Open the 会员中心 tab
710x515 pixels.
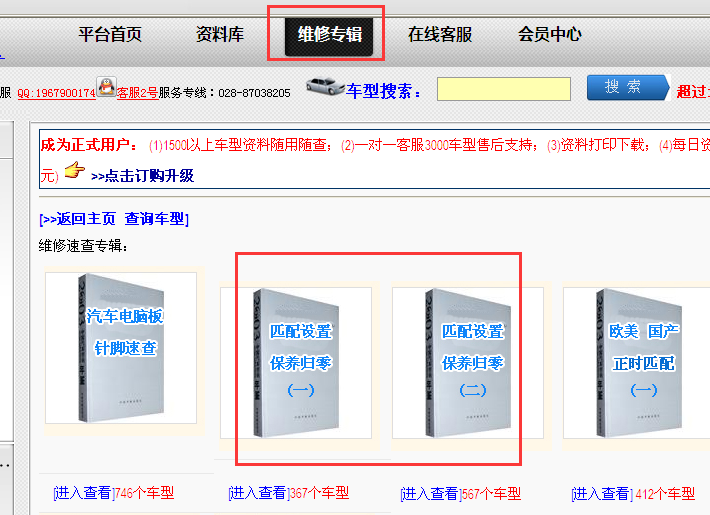(550, 34)
